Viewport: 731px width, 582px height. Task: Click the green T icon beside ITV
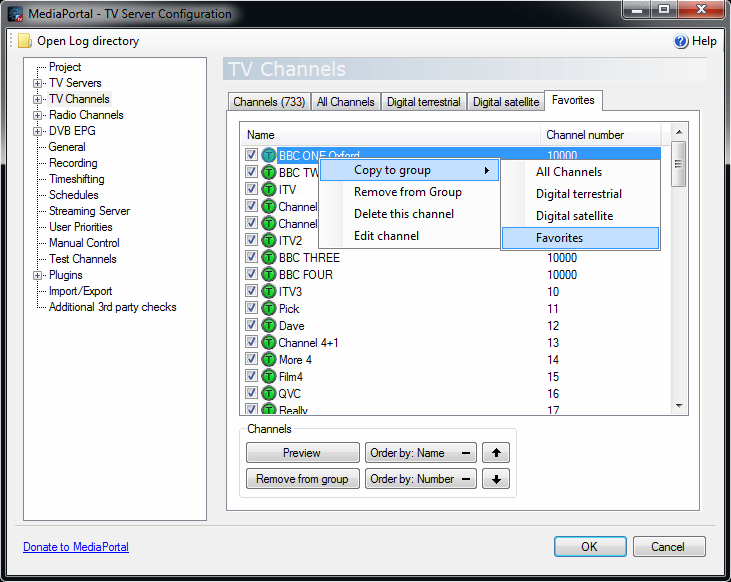tap(269, 189)
